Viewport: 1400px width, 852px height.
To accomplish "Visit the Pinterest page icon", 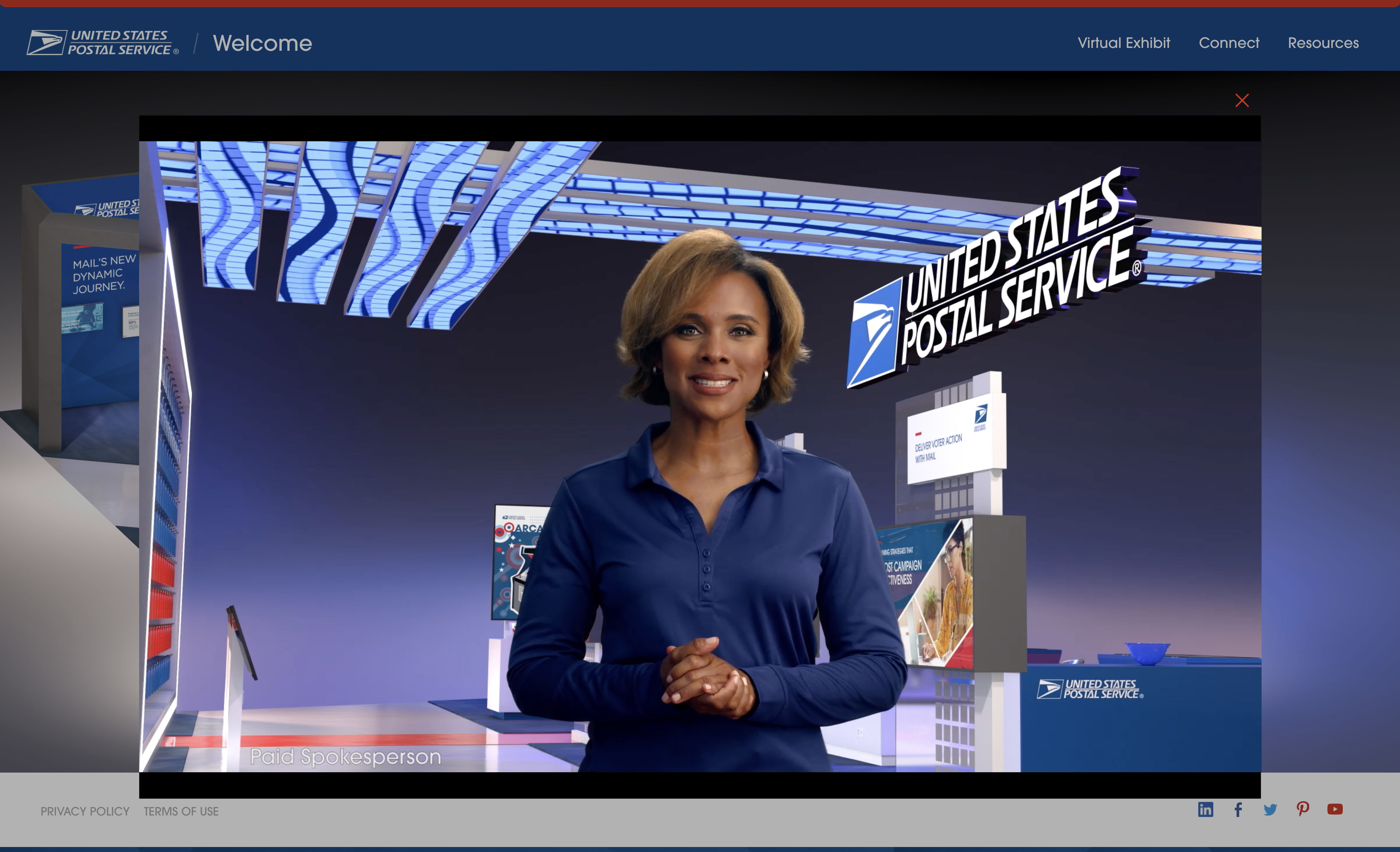I will click(1303, 809).
